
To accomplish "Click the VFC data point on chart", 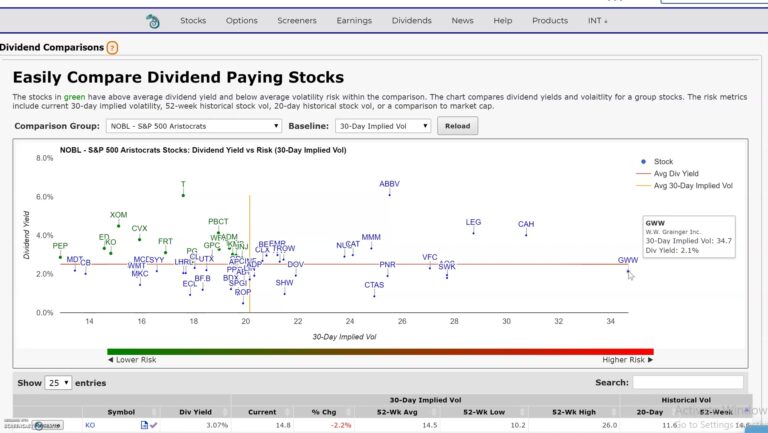I will (430, 268).
